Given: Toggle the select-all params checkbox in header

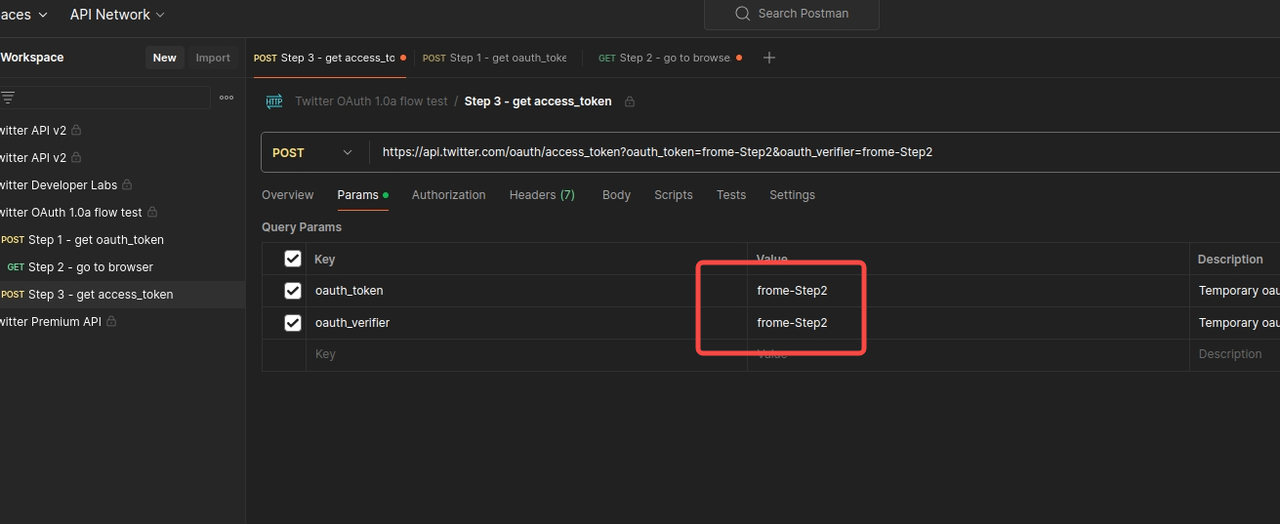Looking at the screenshot, I should [x=293, y=259].
